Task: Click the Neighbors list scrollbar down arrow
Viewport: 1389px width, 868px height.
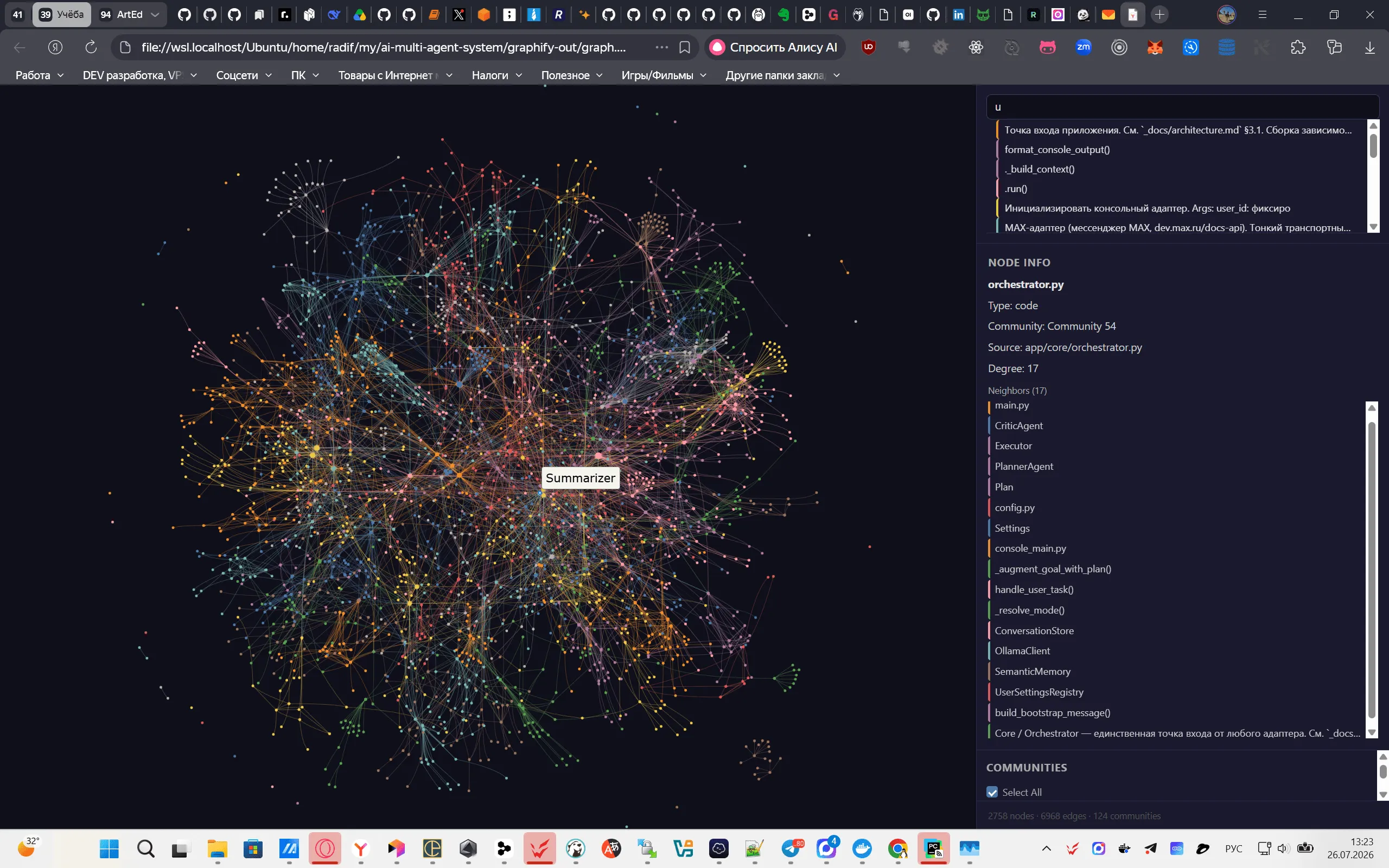Action: 1372,732
